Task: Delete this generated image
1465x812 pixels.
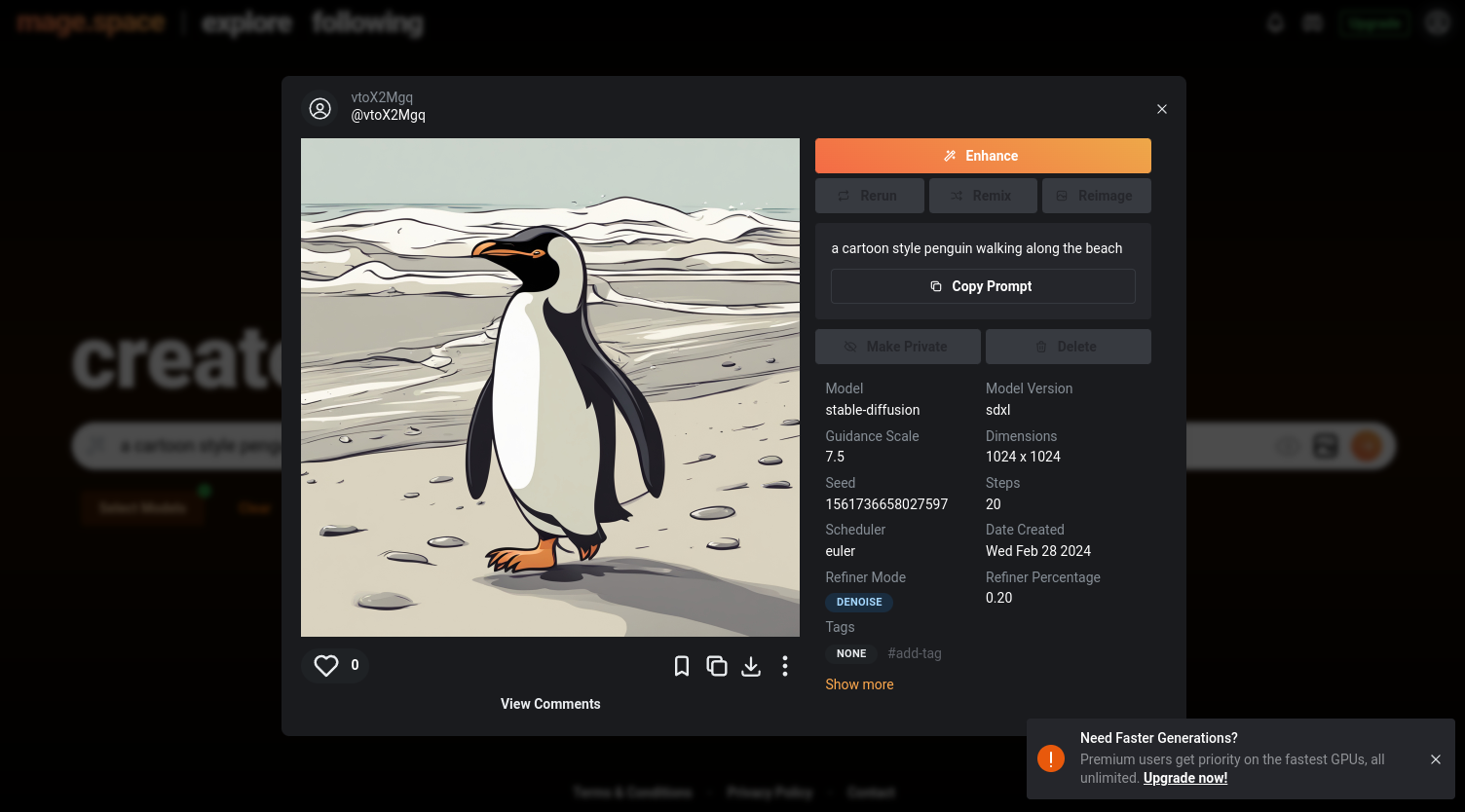Action: [x=1068, y=347]
